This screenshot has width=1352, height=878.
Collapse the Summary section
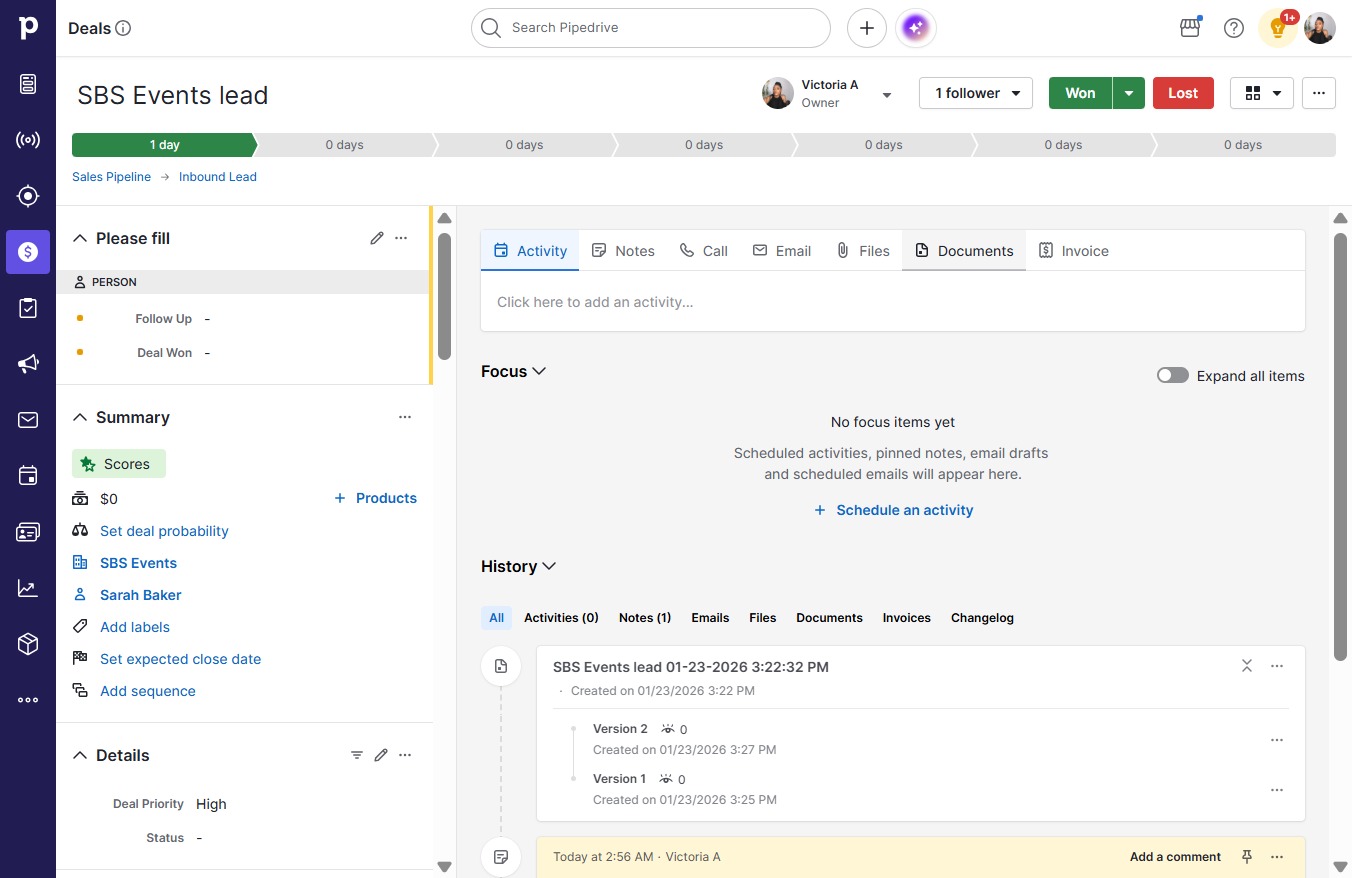[80, 417]
